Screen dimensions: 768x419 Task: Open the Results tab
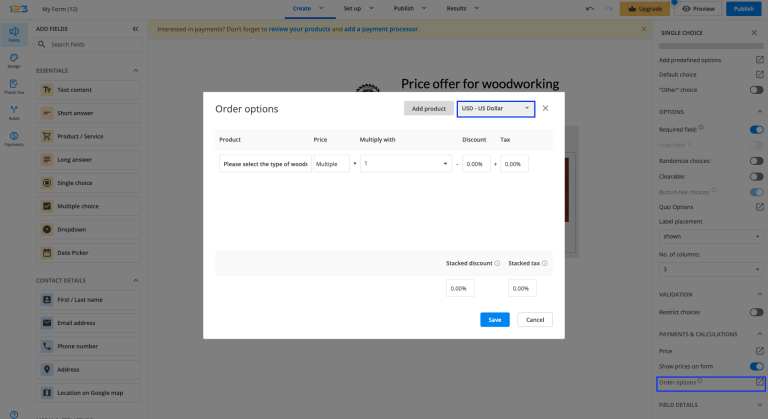[456, 8]
